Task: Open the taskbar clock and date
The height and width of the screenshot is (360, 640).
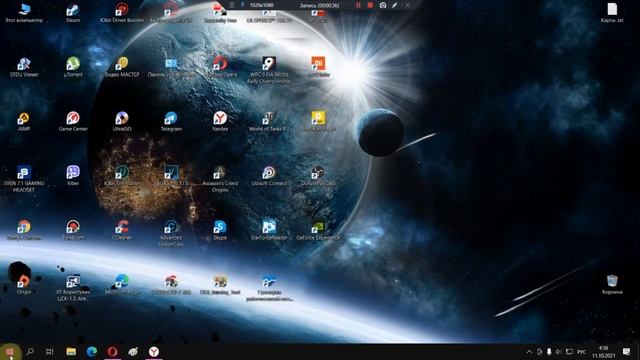Action: click(x=603, y=351)
